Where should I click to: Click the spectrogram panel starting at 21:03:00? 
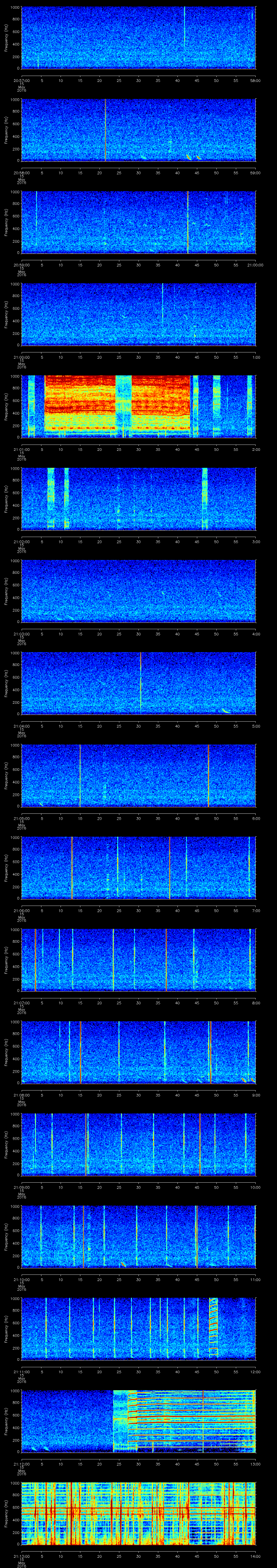coord(138,591)
